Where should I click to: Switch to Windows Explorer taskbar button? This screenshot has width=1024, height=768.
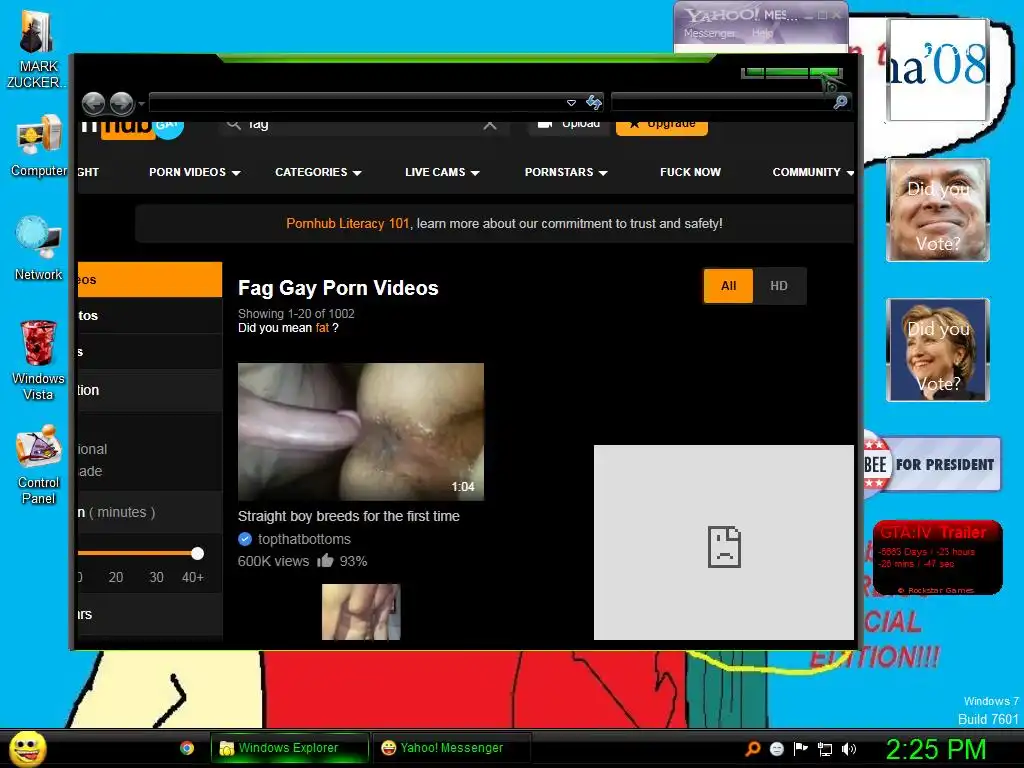click(289, 748)
